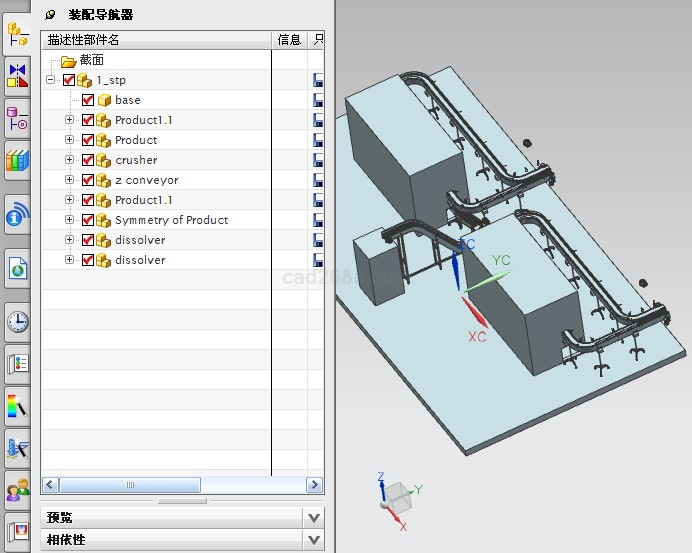Open the Roles people icon tab
Screen dimensions: 692x553
click(17, 490)
